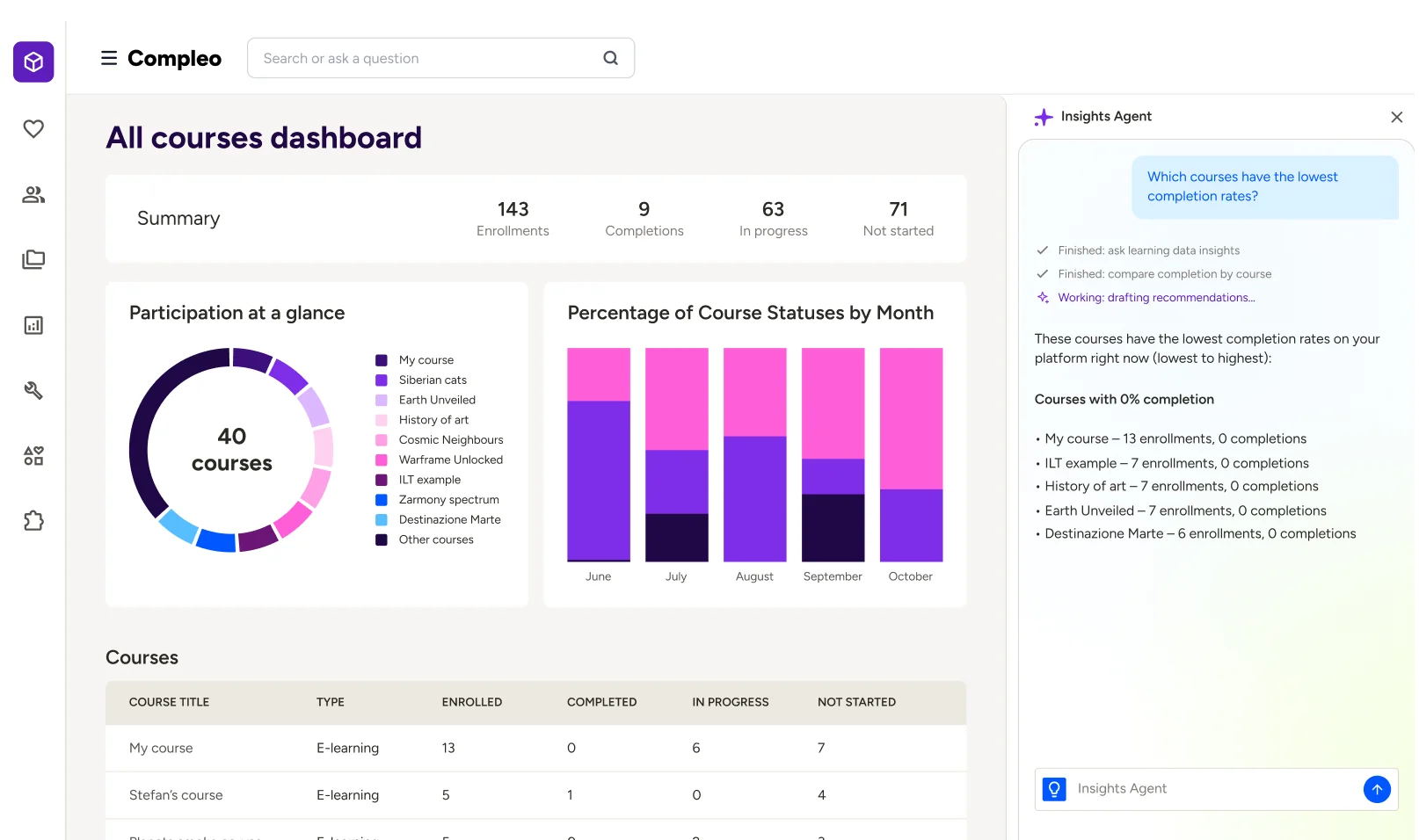The image size is (1419, 840).
Task: Select Earth Unveiled legend swatch
Action: coord(382,400)
